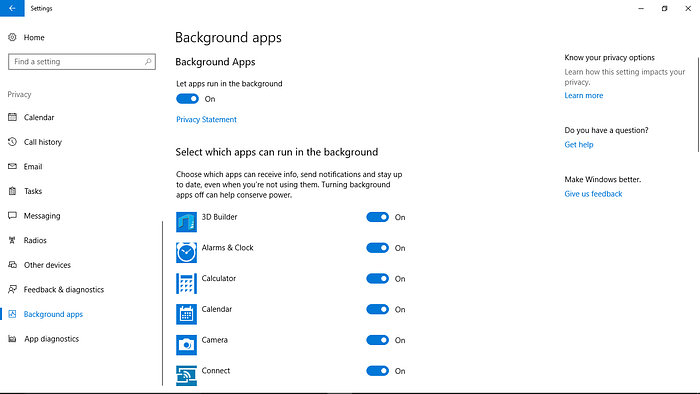This screenshot has width=700, height=394.
Task: Click the Call history clock icon
Action: point(12,142)
